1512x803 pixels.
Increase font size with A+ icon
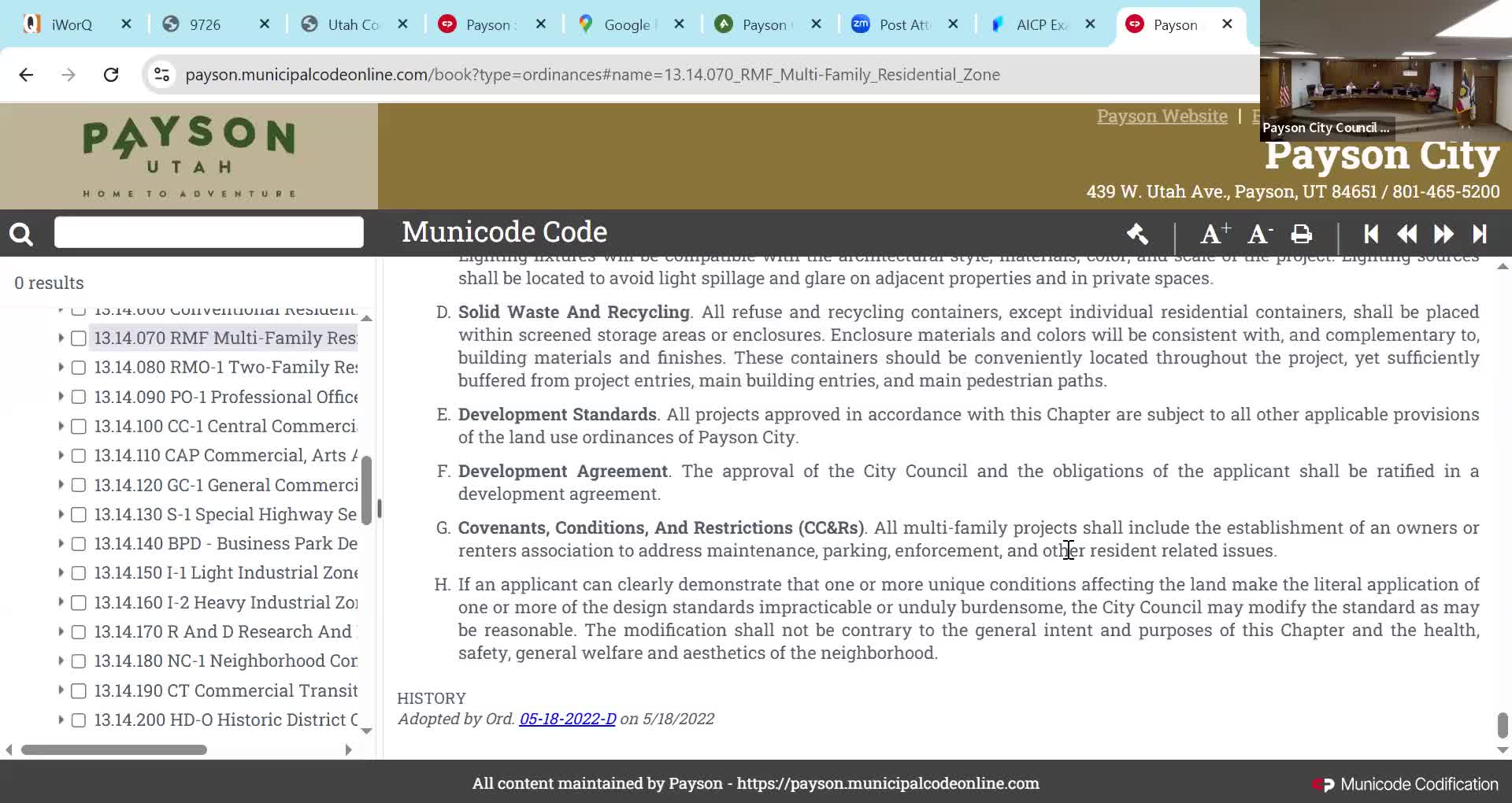pos(1214,234)
